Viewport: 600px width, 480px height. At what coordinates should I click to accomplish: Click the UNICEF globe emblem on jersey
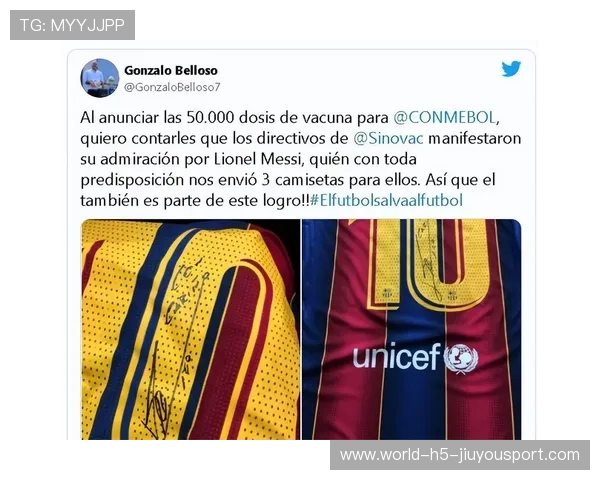461,358
